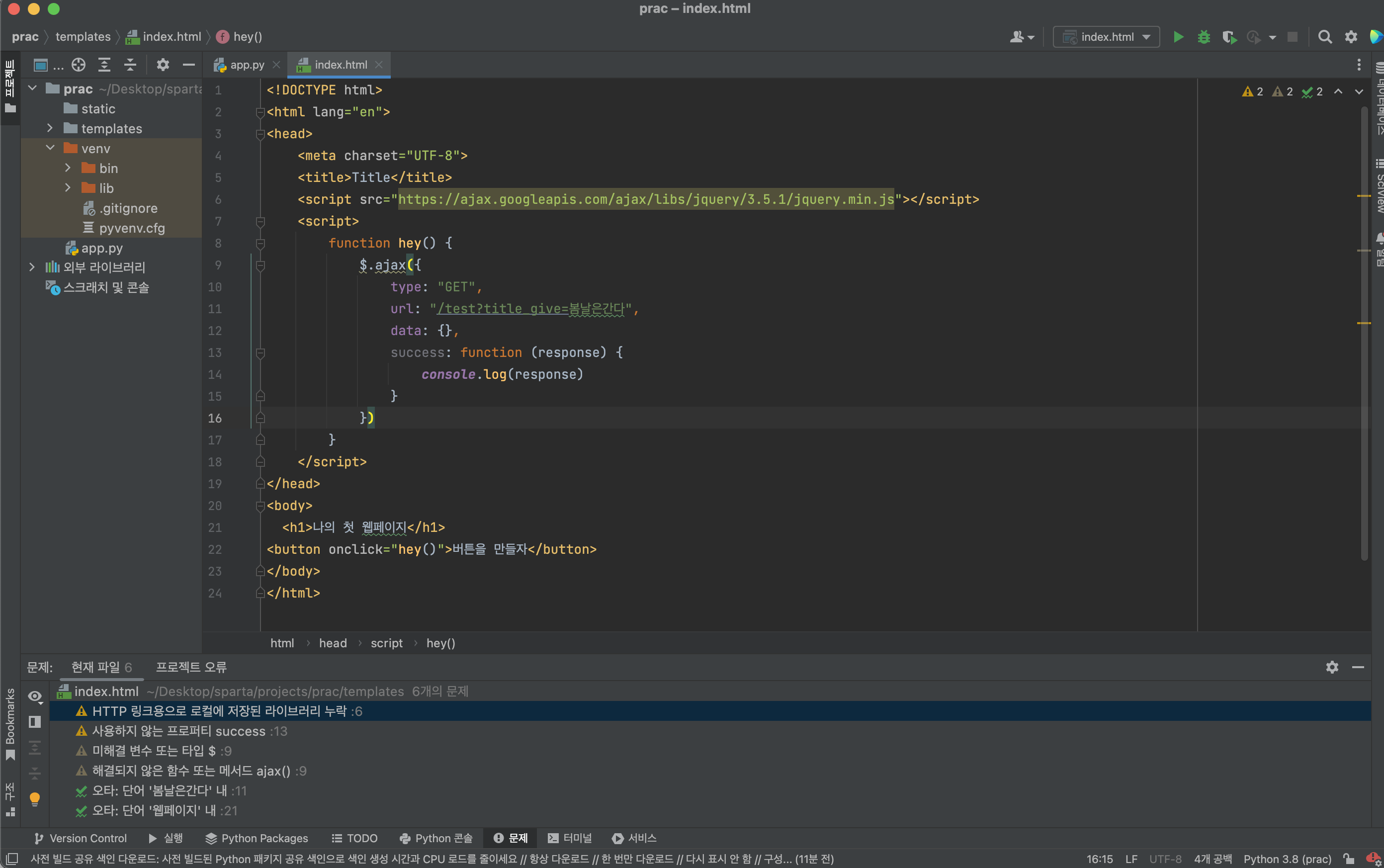This screenshot has height=868, width=1384.
Task: Minimize the Problems panel
Action: pos(1358,667)
